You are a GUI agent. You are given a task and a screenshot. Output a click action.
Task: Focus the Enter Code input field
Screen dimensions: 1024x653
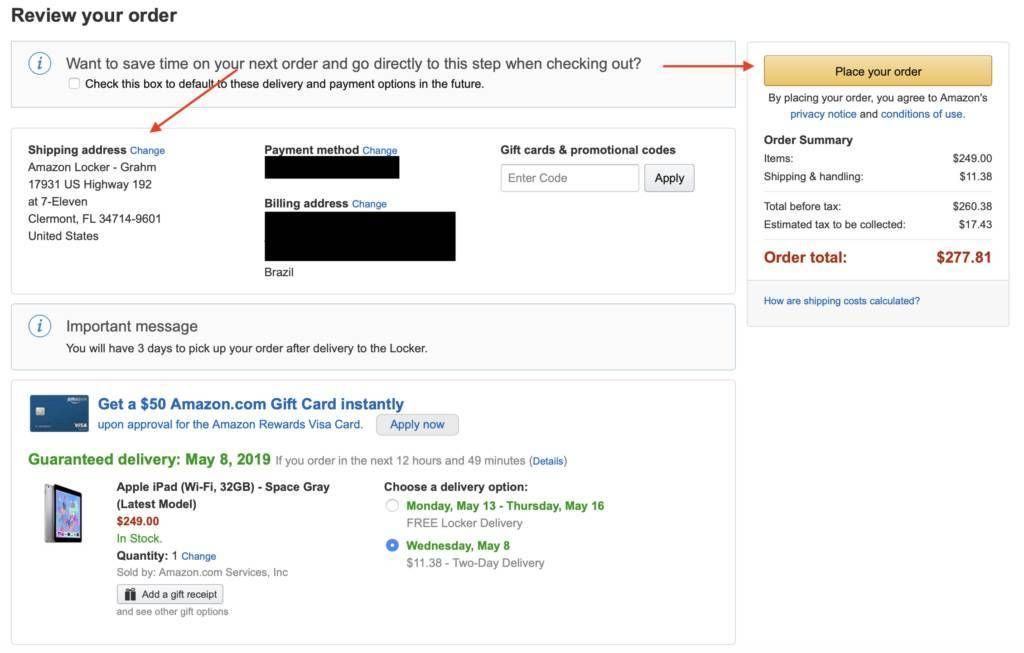tap(569, 178)
